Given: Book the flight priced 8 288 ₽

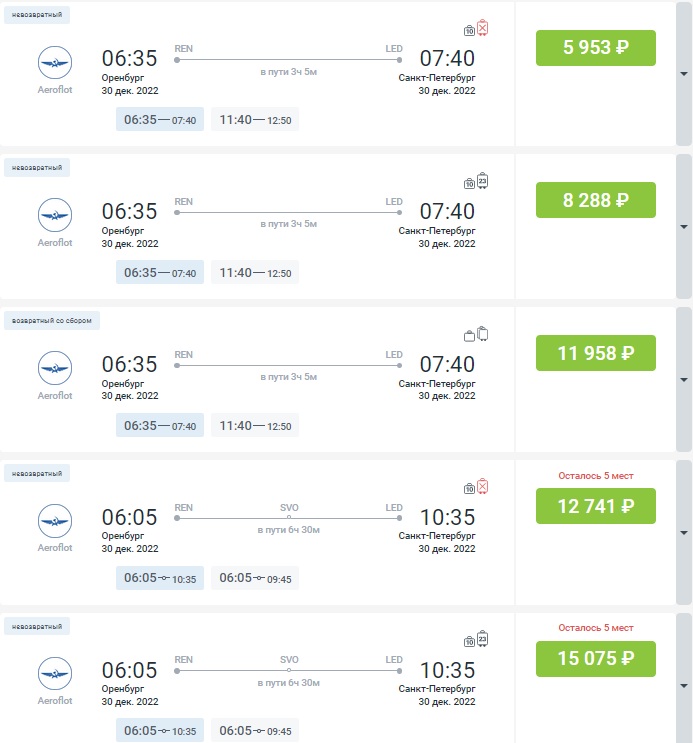Looking at the screenshot, I should [595, 200].
